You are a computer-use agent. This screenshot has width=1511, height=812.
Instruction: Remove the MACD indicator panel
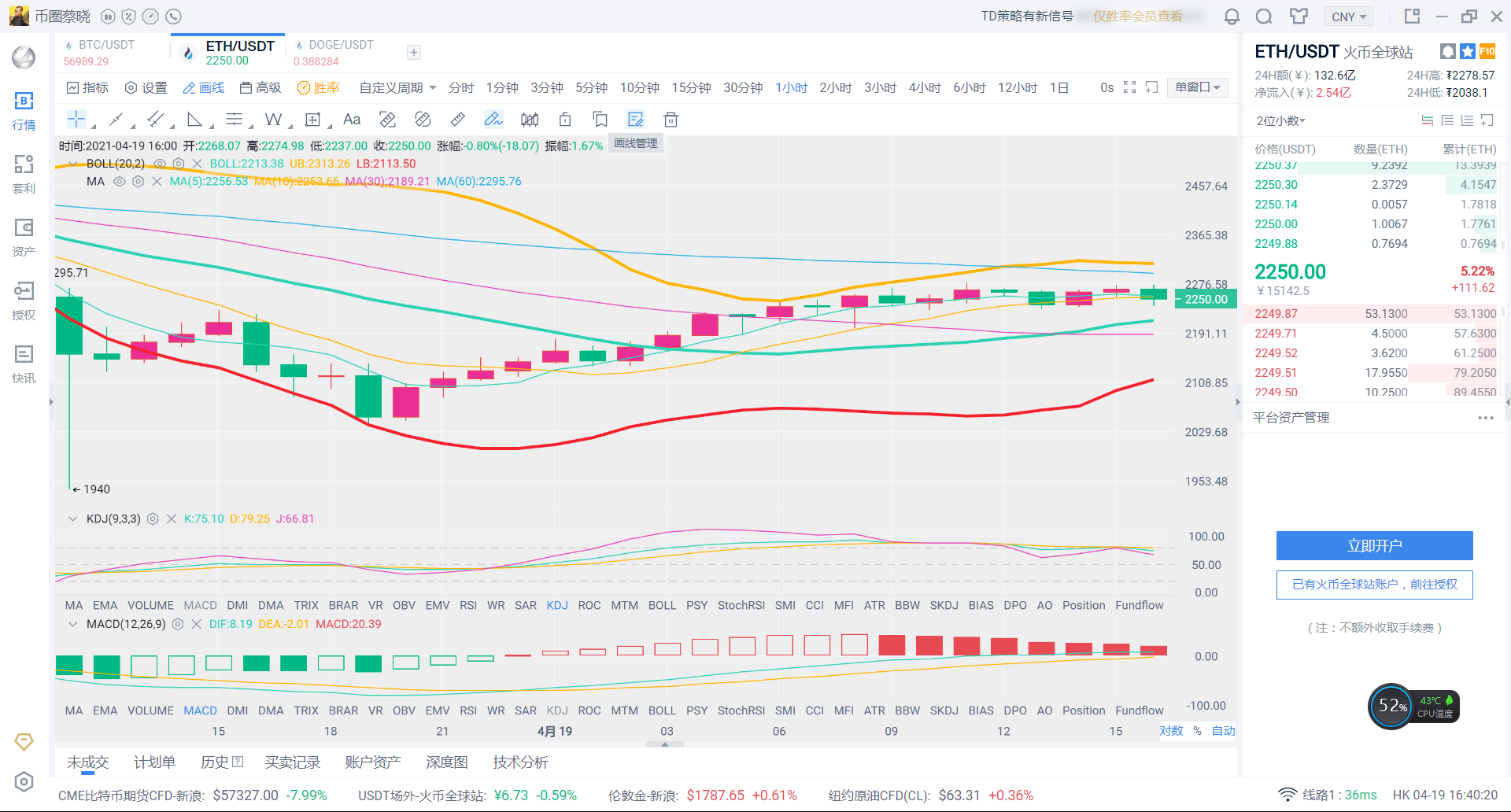197,624
